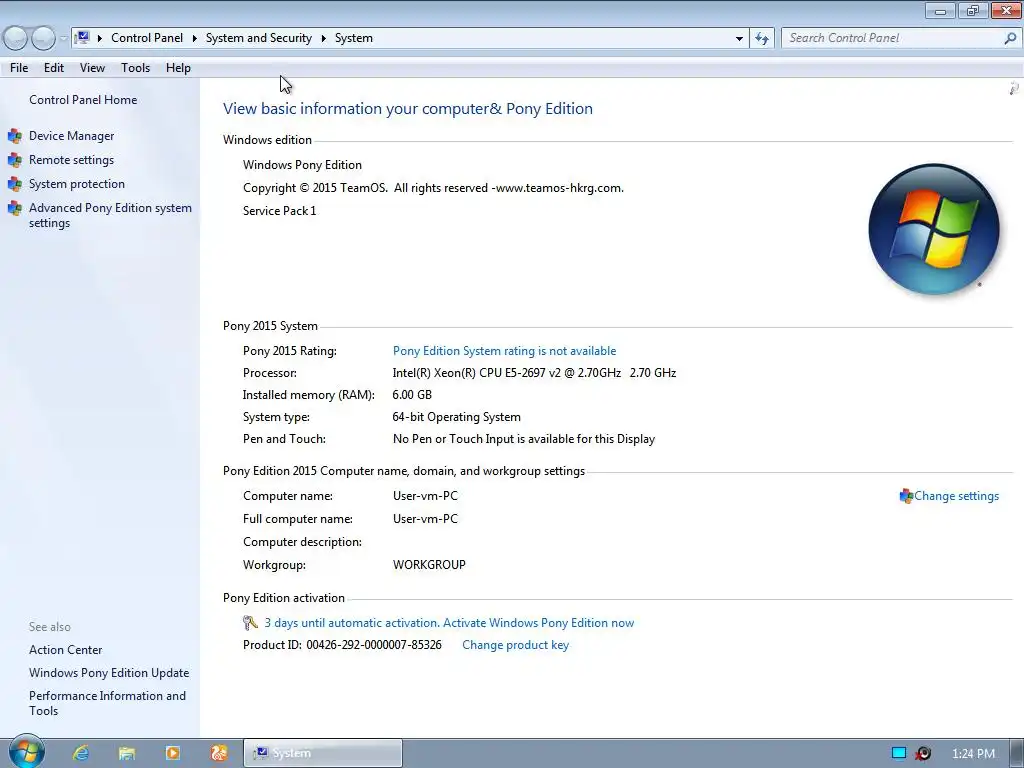Open Performance Information and Tools
Image resolution: width=1024 pixels, height=768 pixels.
click(x=107, y=703)
